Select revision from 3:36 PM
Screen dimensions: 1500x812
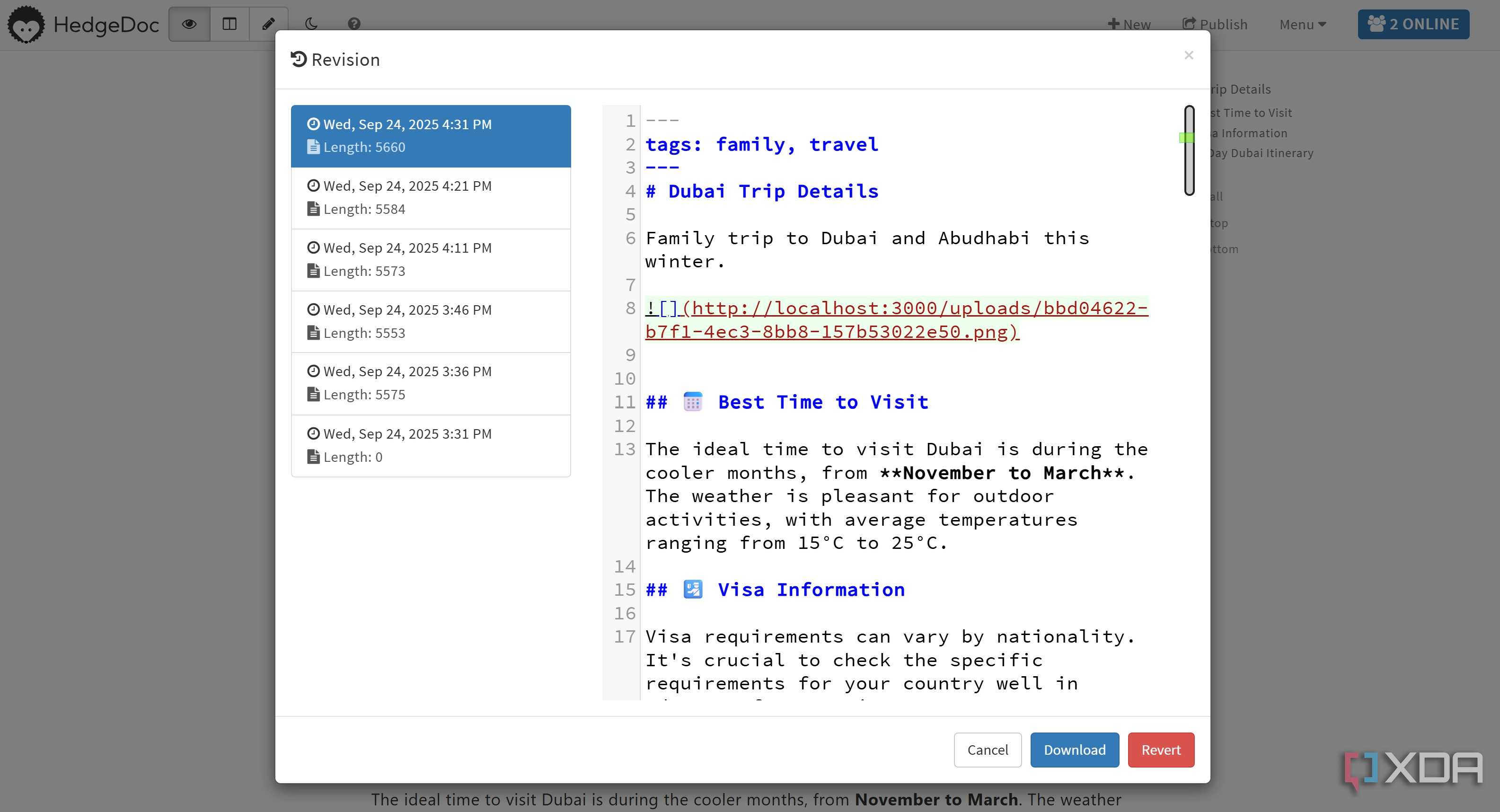431,383
